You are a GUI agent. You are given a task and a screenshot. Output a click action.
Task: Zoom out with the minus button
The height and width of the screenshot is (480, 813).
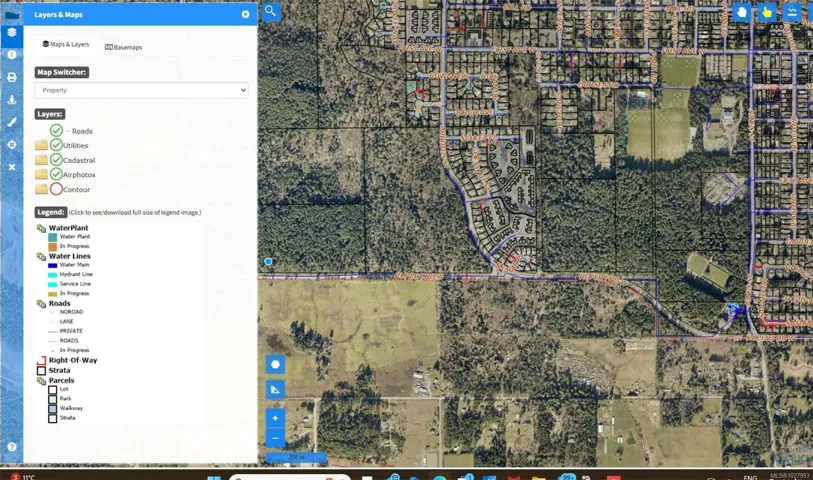[275, 438]
